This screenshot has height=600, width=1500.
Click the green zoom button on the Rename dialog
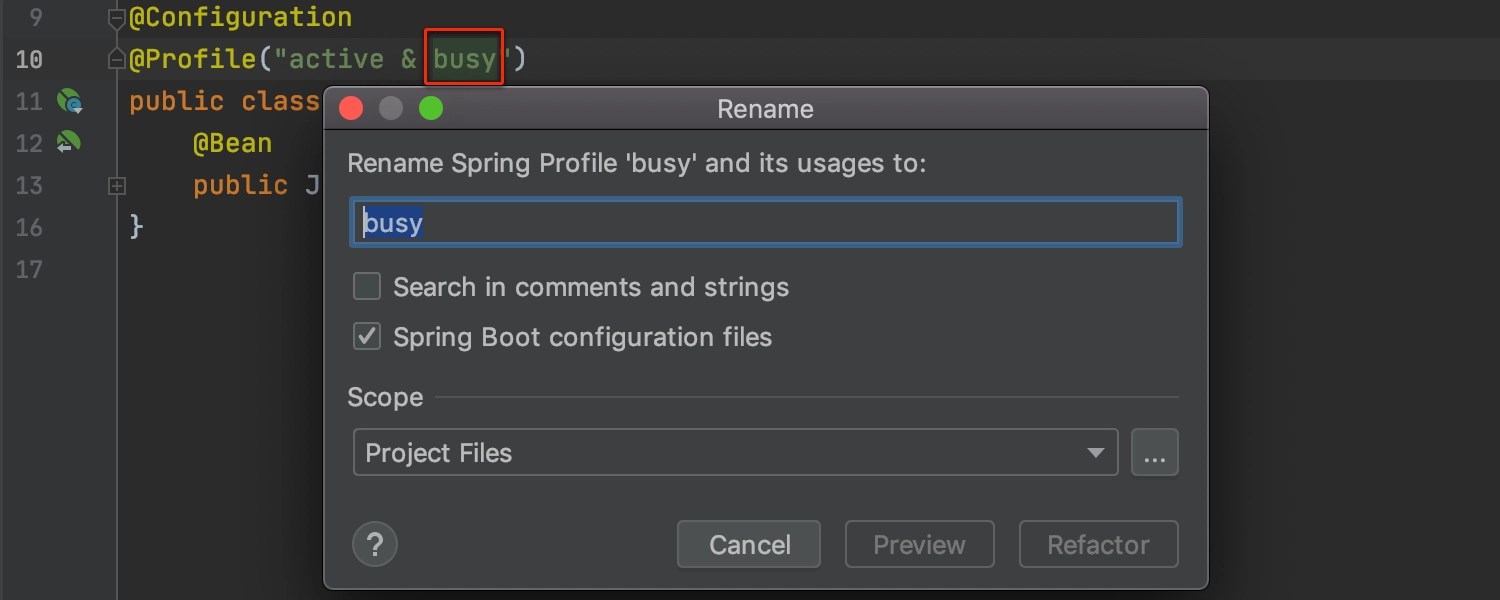tap(431, 108)
